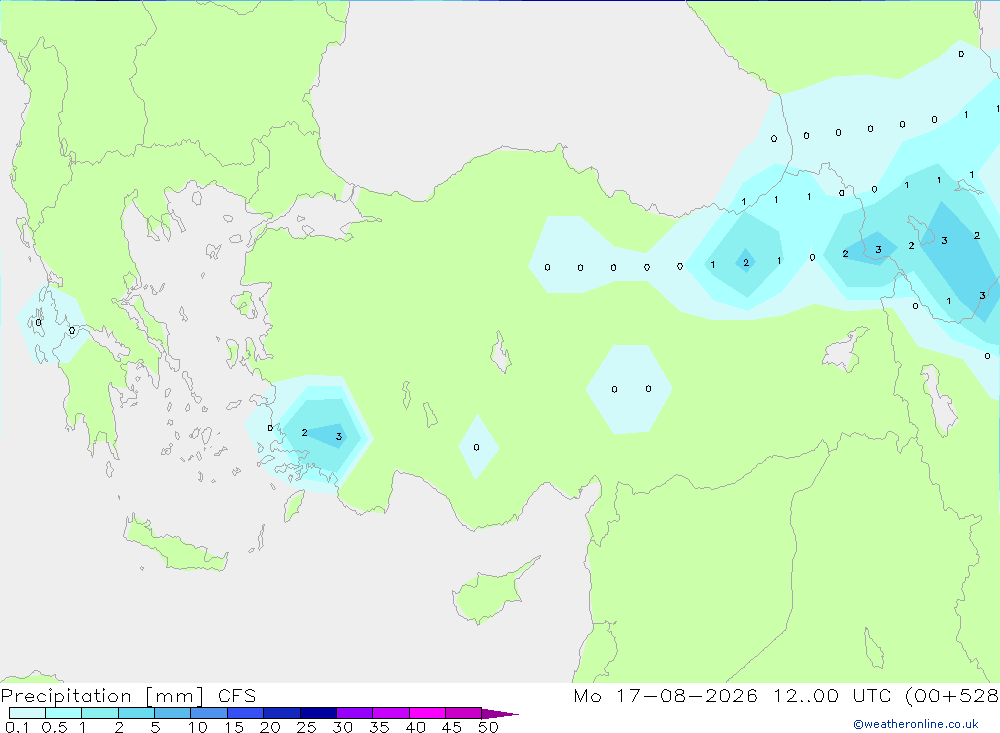Click the 0.5–1 mm legend color swatch
Image resolution: width=1000 pixels, height=733 pixels.
[64, 713]
